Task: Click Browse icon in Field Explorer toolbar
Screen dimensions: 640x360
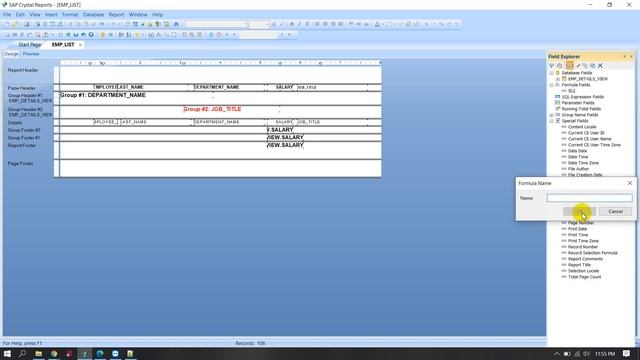Action: coord(560,66)
